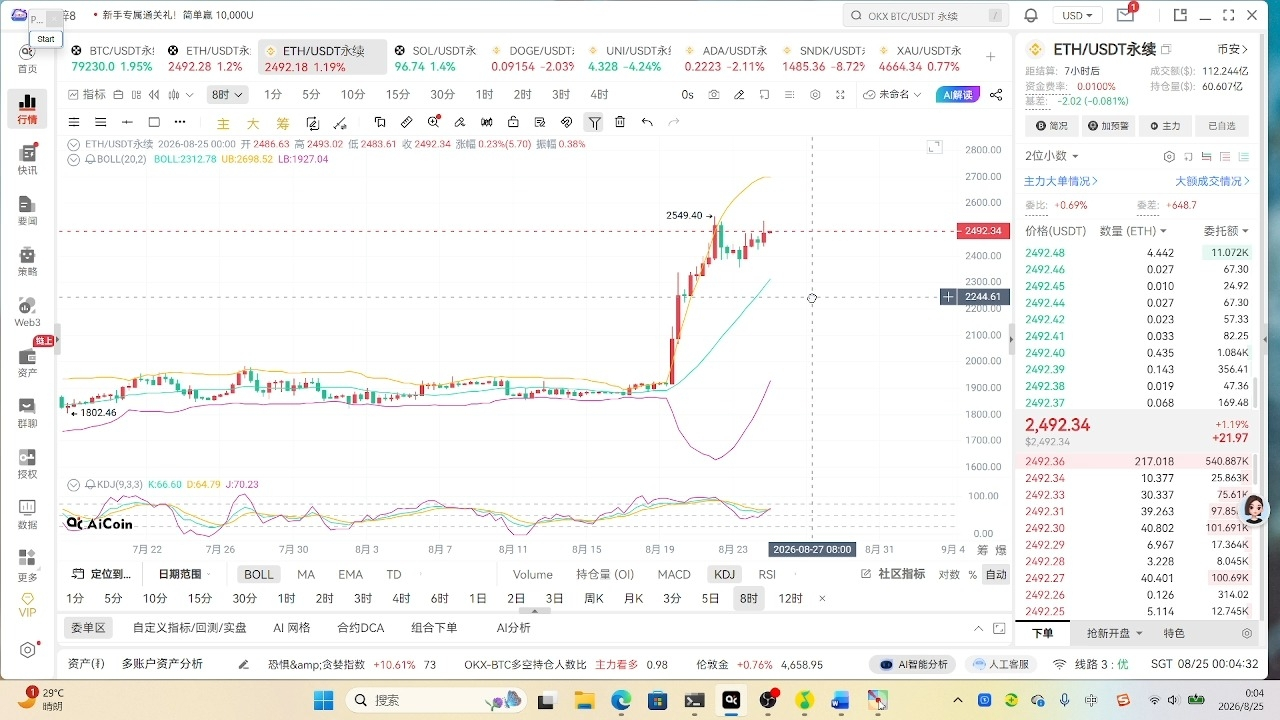Expand the chart style dropdown arrow
The image size is (1280, 720).
(x=189, y=94)
